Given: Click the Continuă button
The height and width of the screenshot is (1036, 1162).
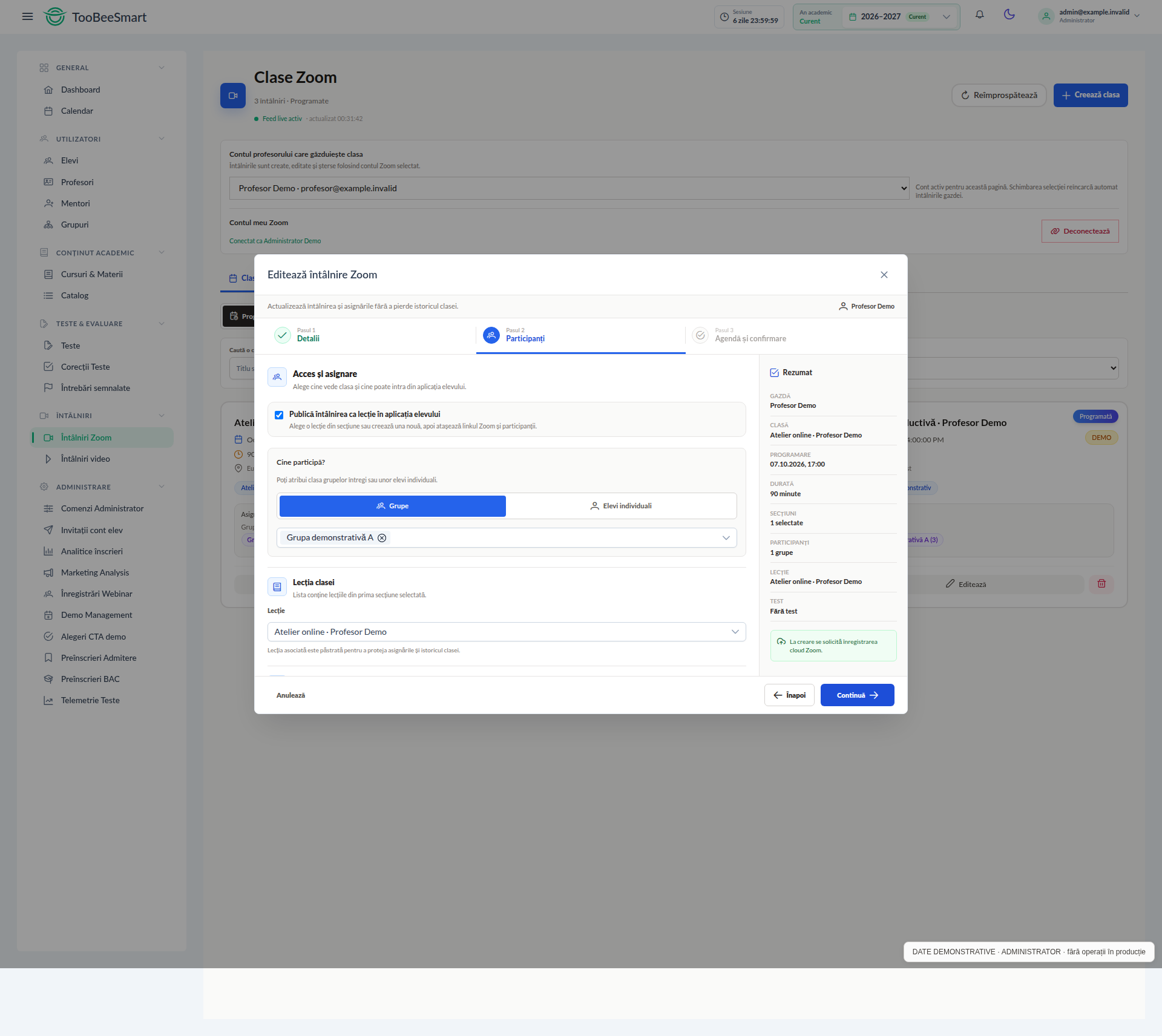Looking at the screenshot, I should pos(857,695).
